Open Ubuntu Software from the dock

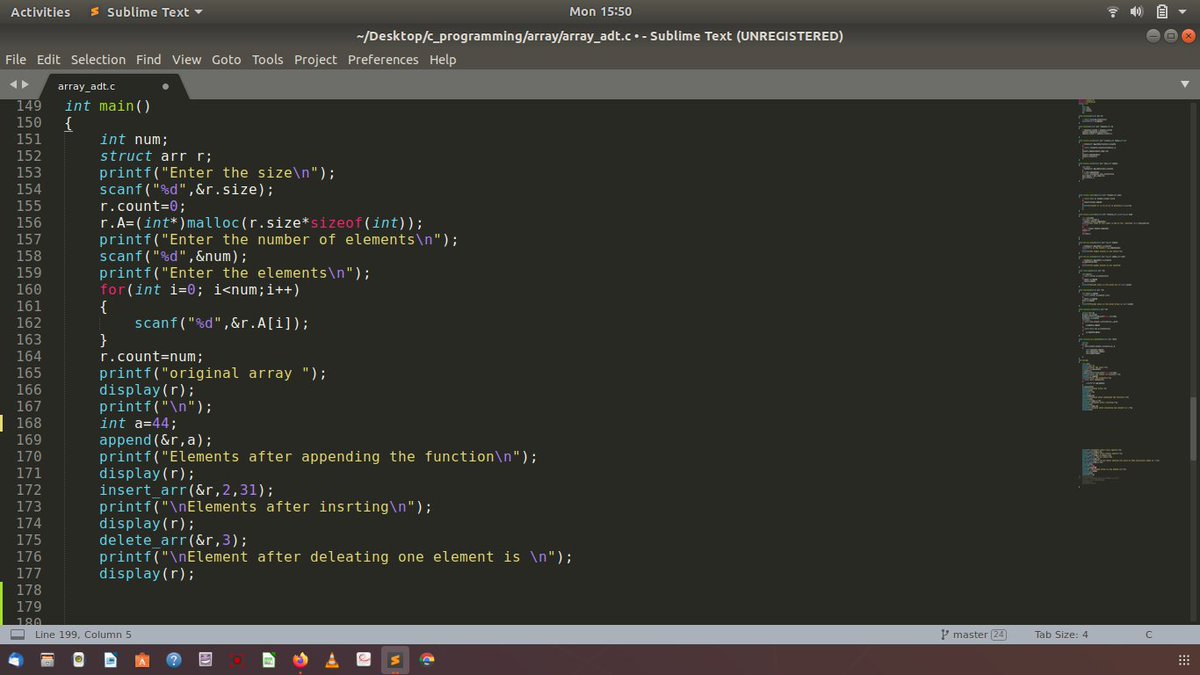(142, 660)
